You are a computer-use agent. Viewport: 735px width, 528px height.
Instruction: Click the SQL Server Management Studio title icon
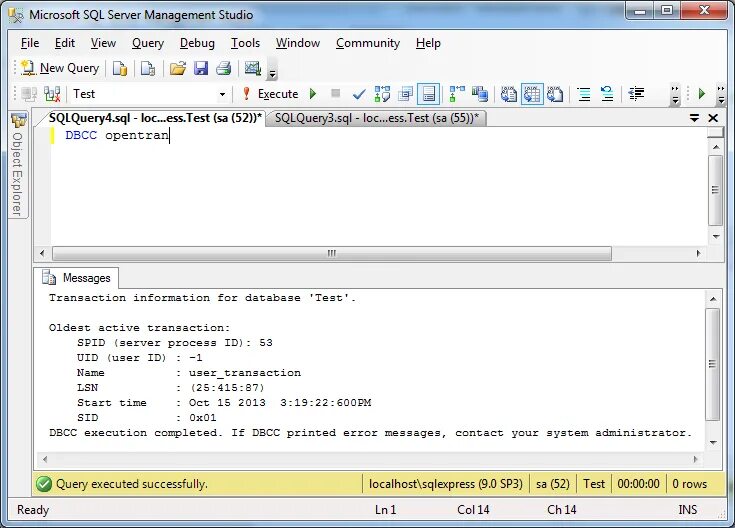(16, 15)
